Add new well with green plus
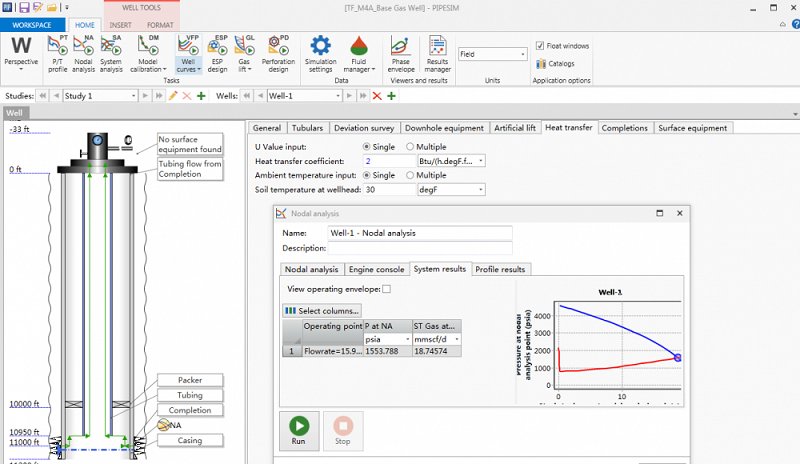 tap(391, 95)
